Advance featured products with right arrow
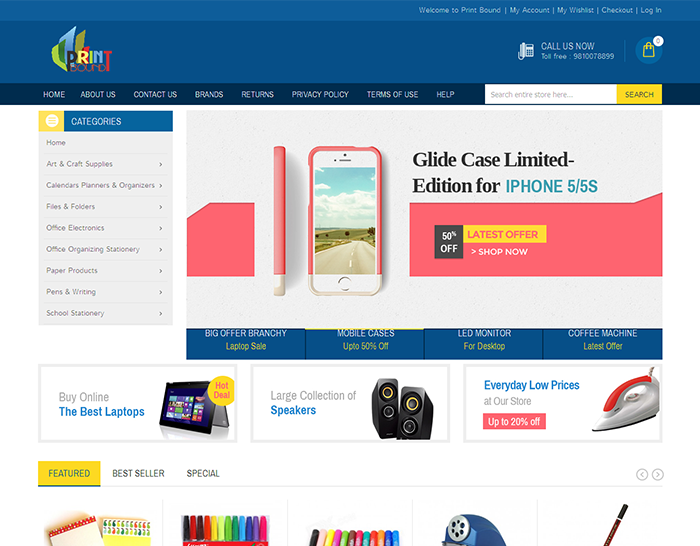Viewport: 700px width, 546px height. (x=658, y=474)
